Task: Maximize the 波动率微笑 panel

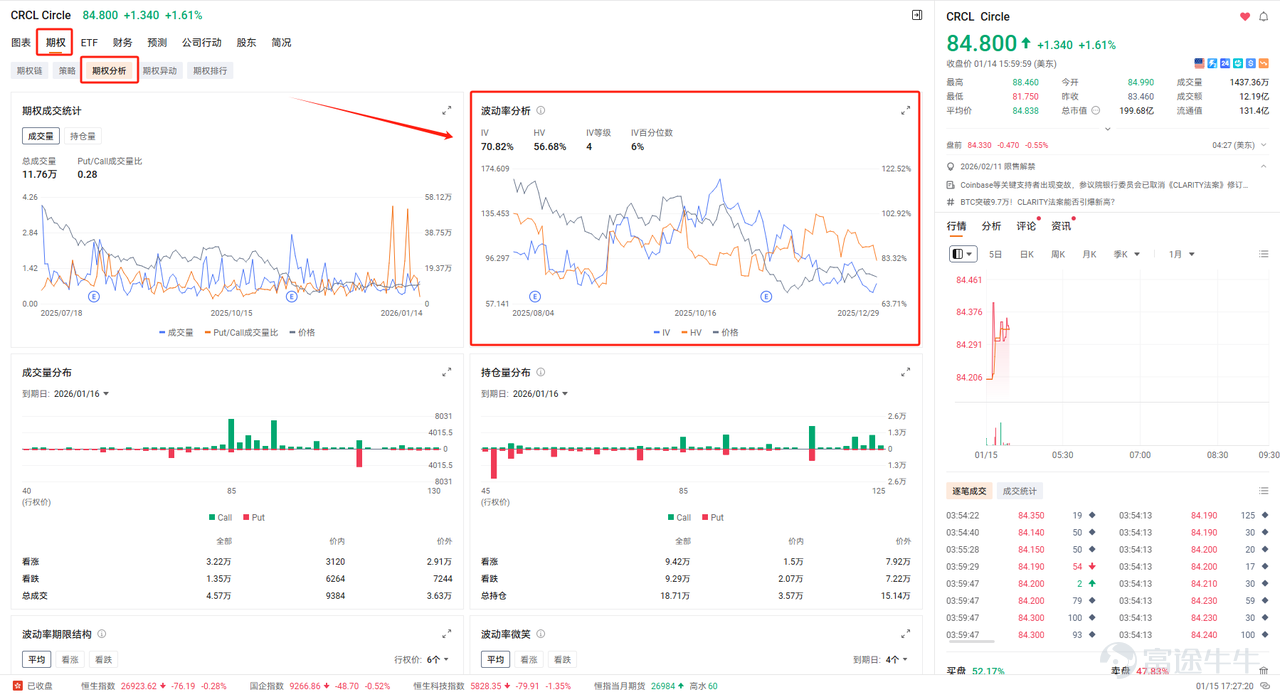Action: point(905,634)
